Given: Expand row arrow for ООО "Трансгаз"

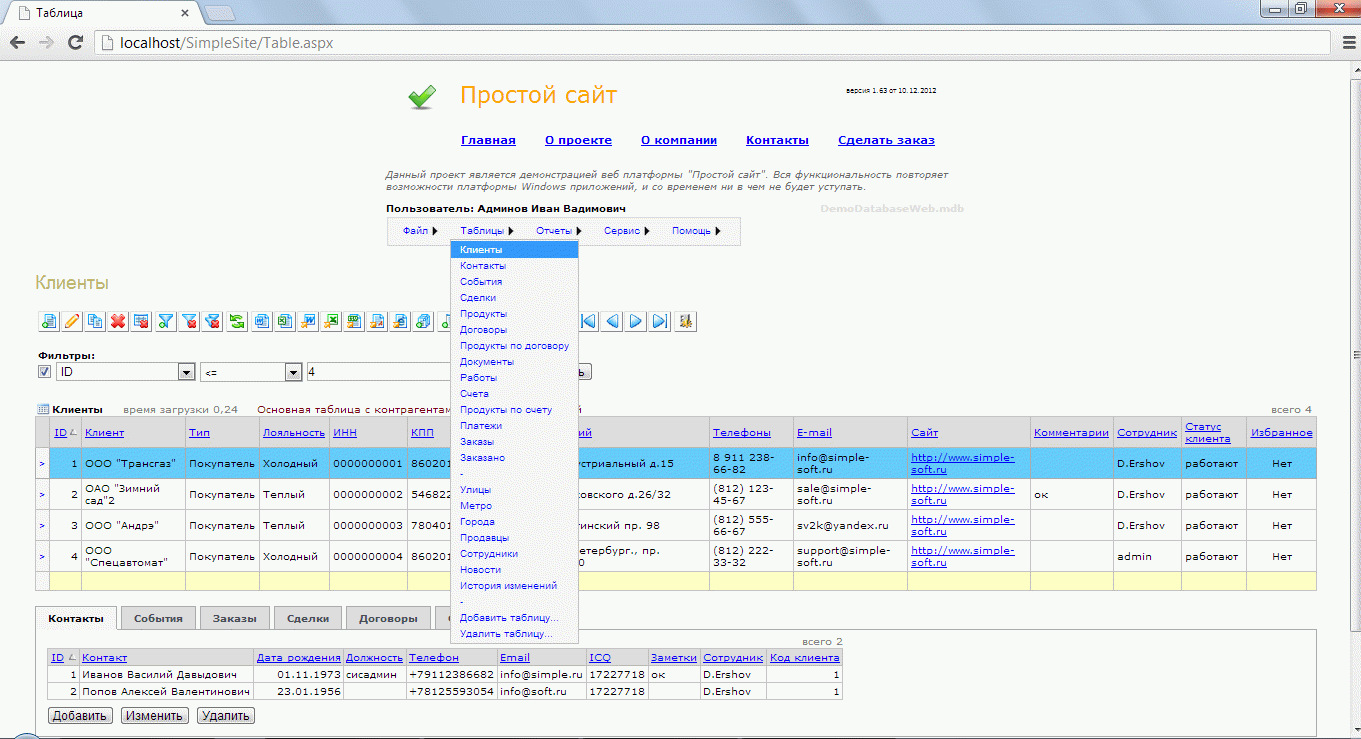Looking at the screenshot, I should coord(42,464).
